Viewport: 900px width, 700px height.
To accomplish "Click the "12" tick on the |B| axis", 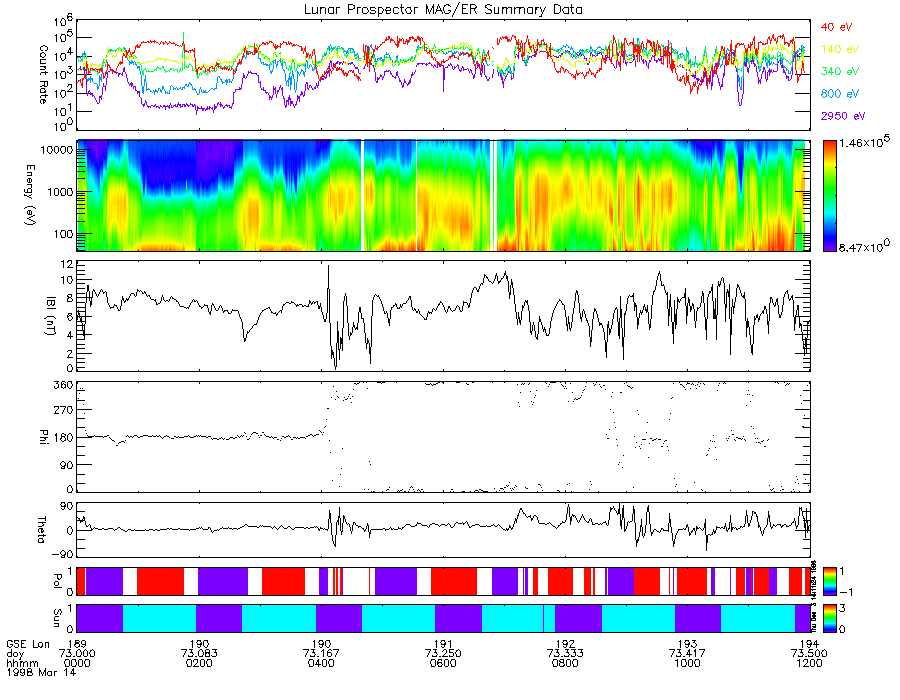I will click(67, 265).
